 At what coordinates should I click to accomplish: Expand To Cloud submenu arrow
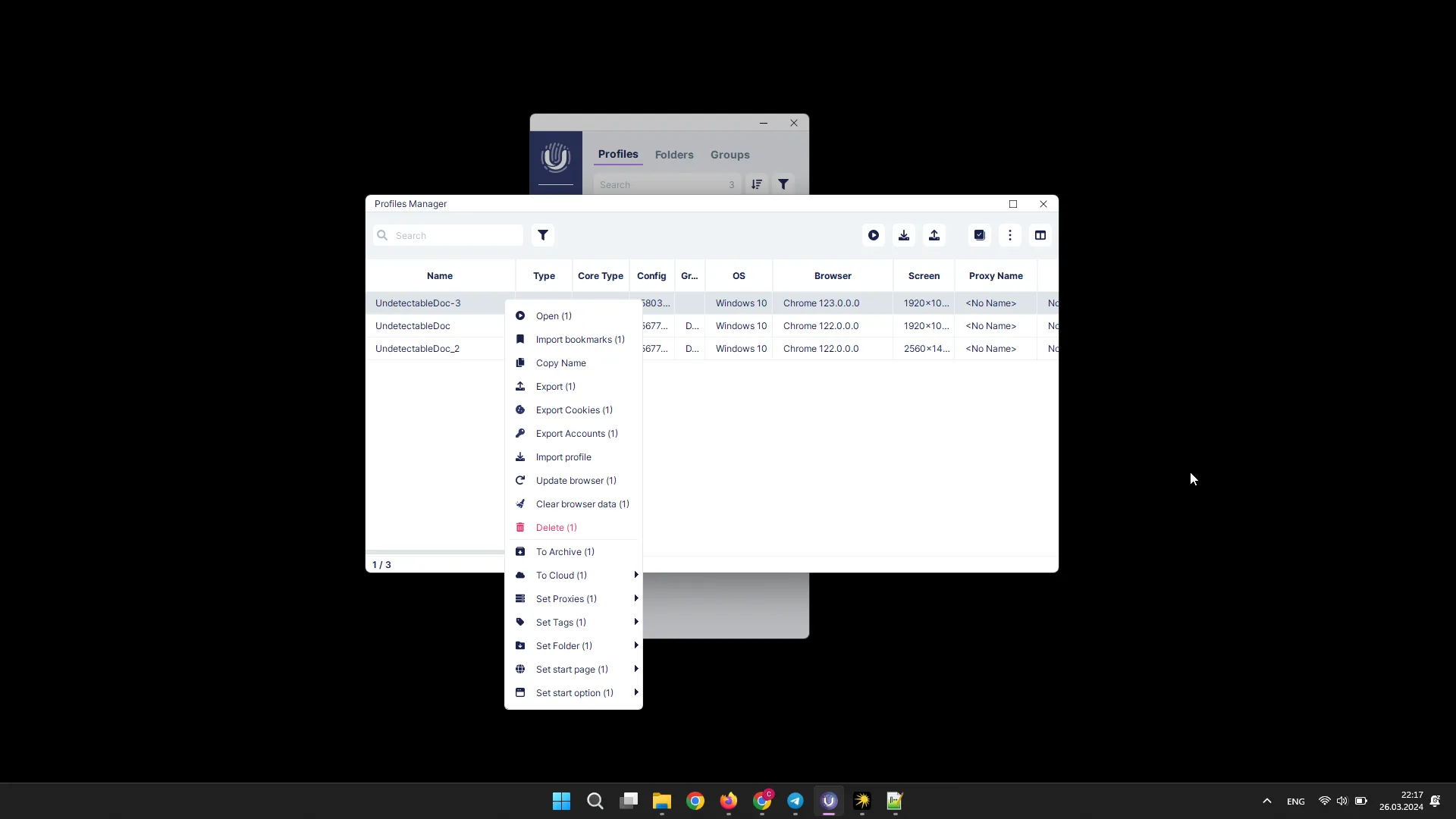point(636,575)
